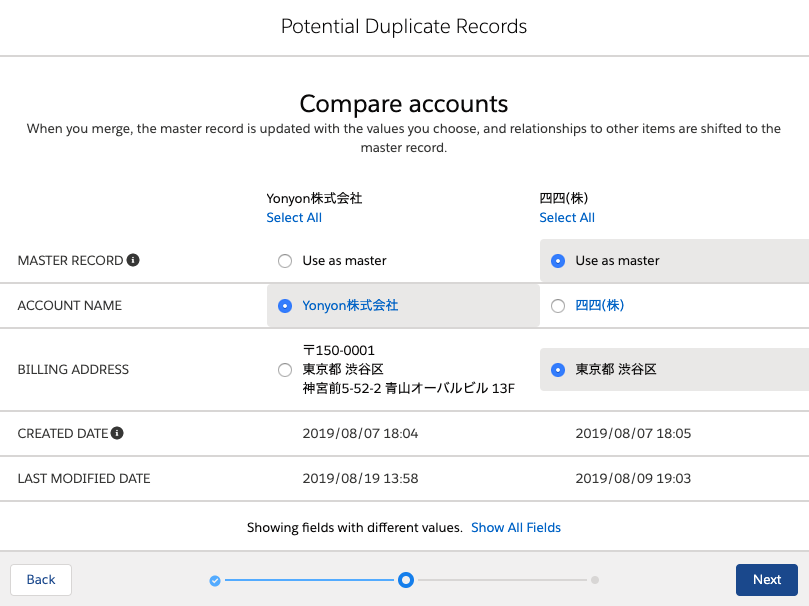This screenshot has width=809, height=606.
Task: Click the completed first step checkmark icon
Action: pos(215,580)
